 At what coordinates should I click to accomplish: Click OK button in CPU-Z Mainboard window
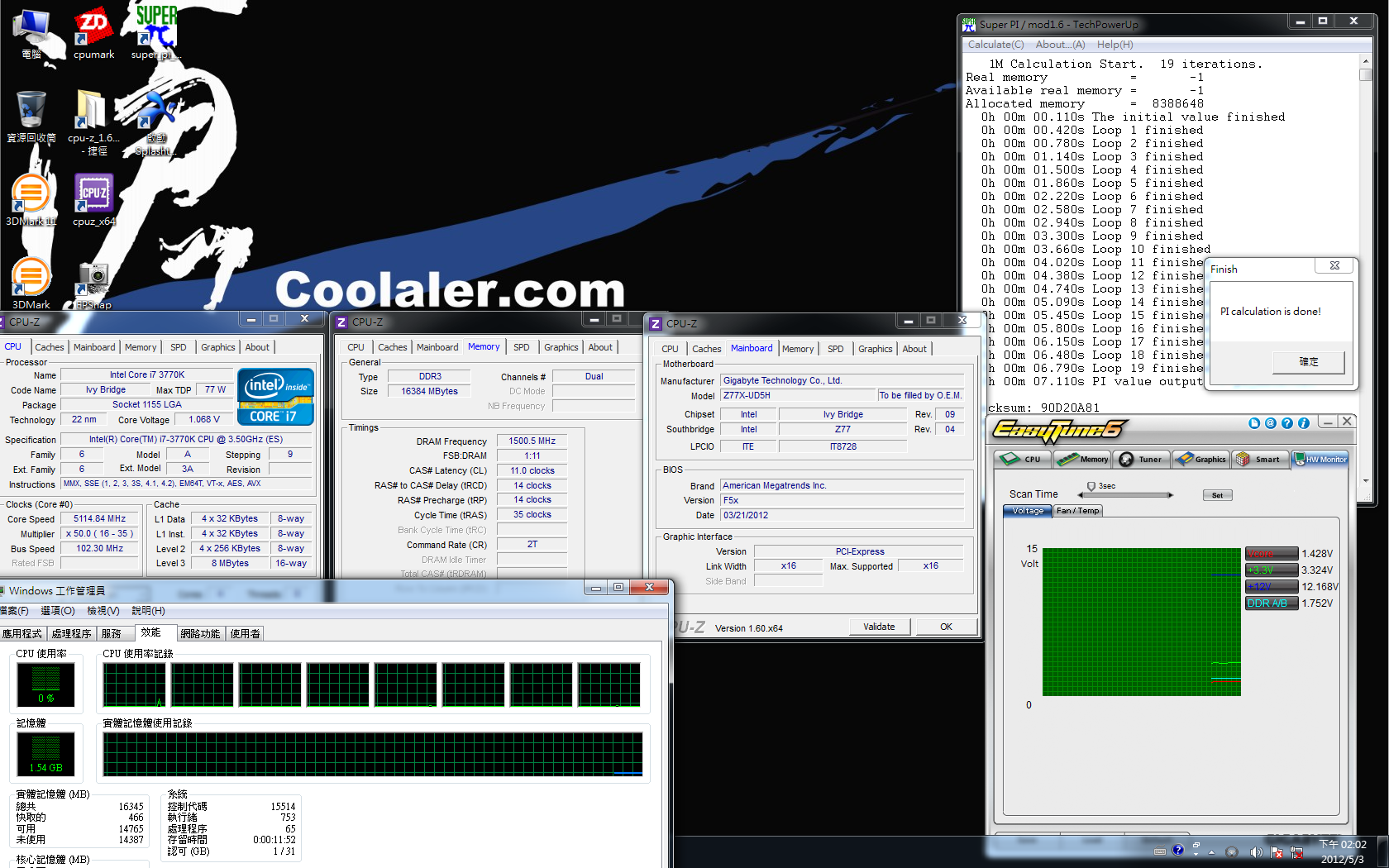tap(947, 627)
